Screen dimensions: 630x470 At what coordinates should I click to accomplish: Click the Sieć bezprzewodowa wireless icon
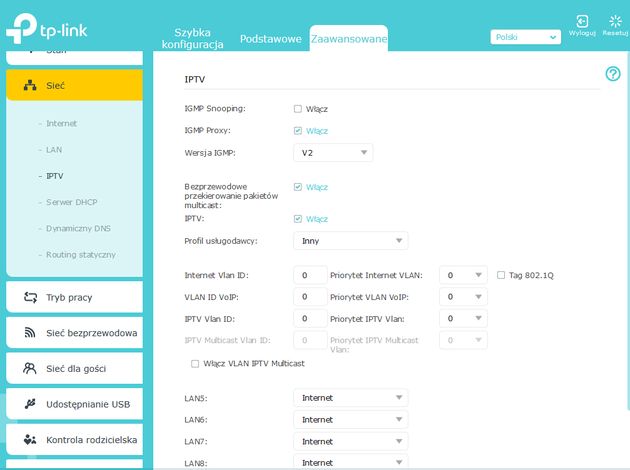click(x=30, y=333)
